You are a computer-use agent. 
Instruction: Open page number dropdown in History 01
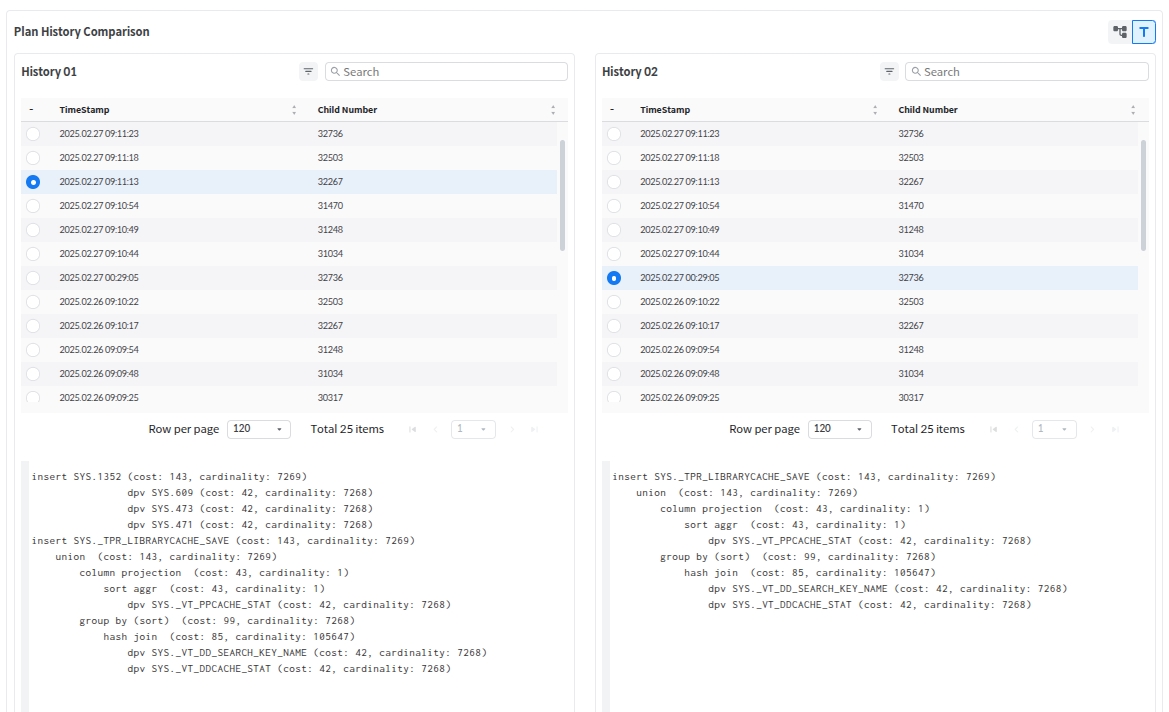tap(473, 429)
